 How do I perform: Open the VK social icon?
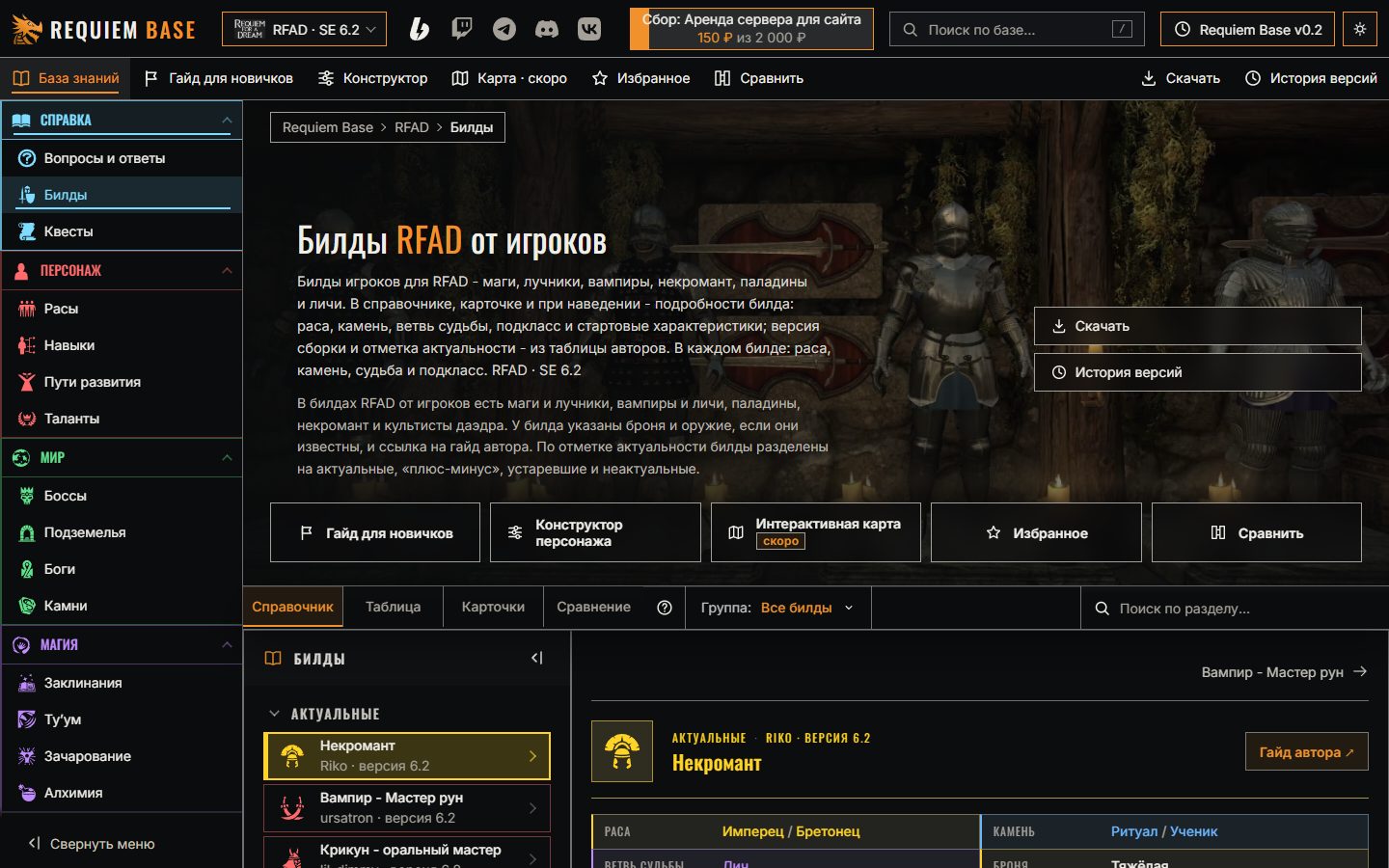[589, 29]
